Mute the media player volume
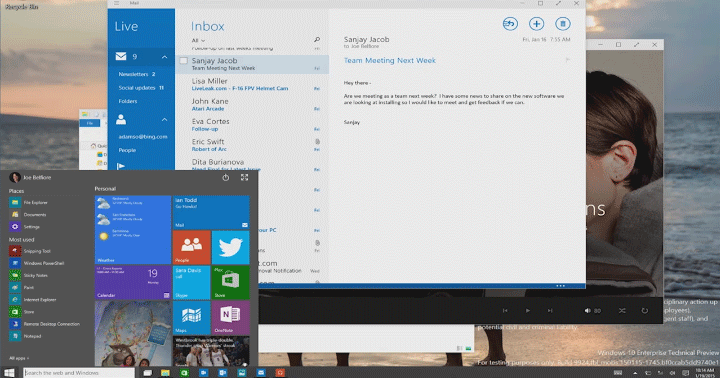720x378 pixels. coord(587,310)
